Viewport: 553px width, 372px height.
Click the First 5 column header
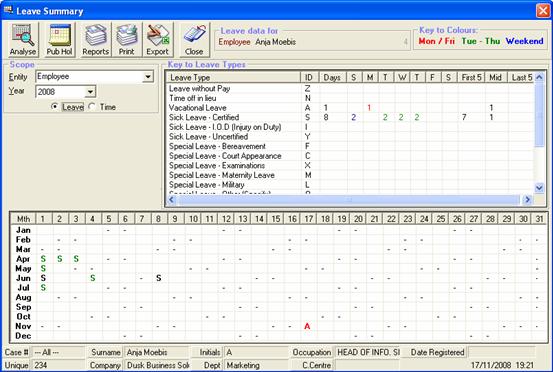(x=471, y=78)
